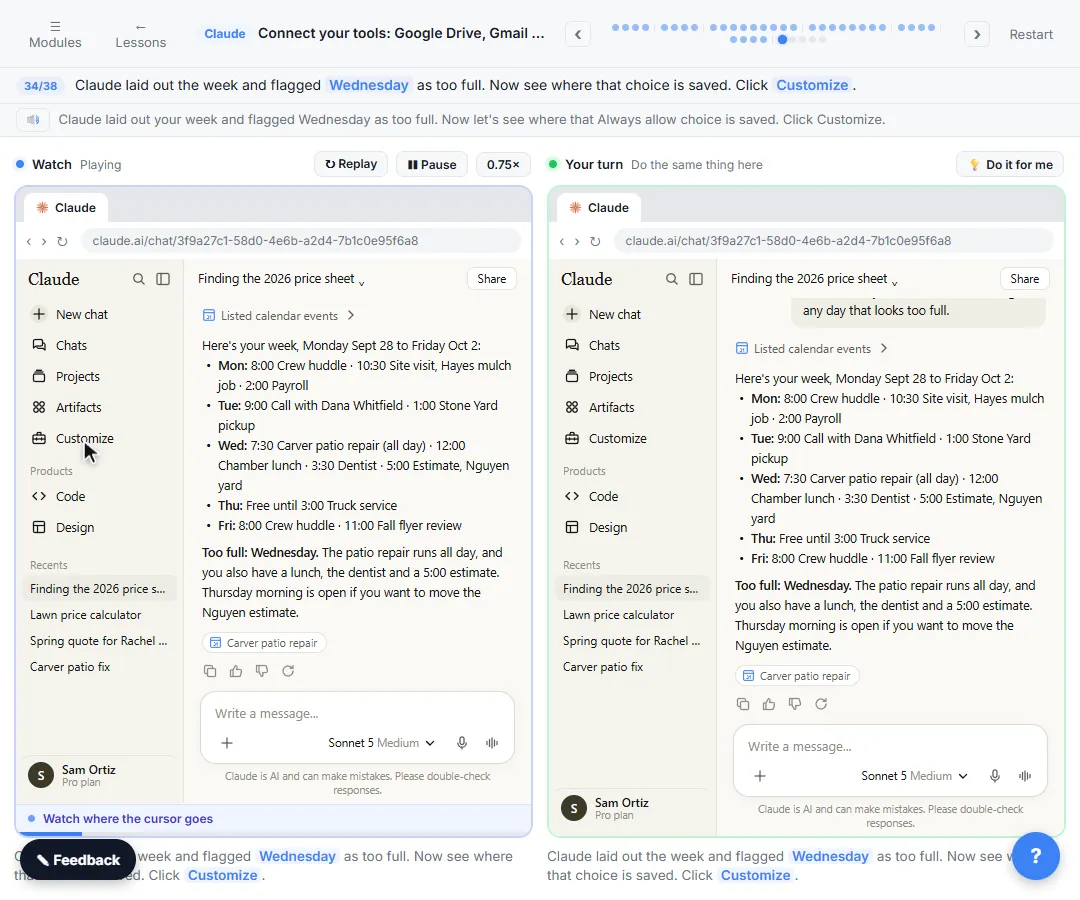Click the microphone icon in Your turn composer
1080x900 pixels.
coord(995,776)
